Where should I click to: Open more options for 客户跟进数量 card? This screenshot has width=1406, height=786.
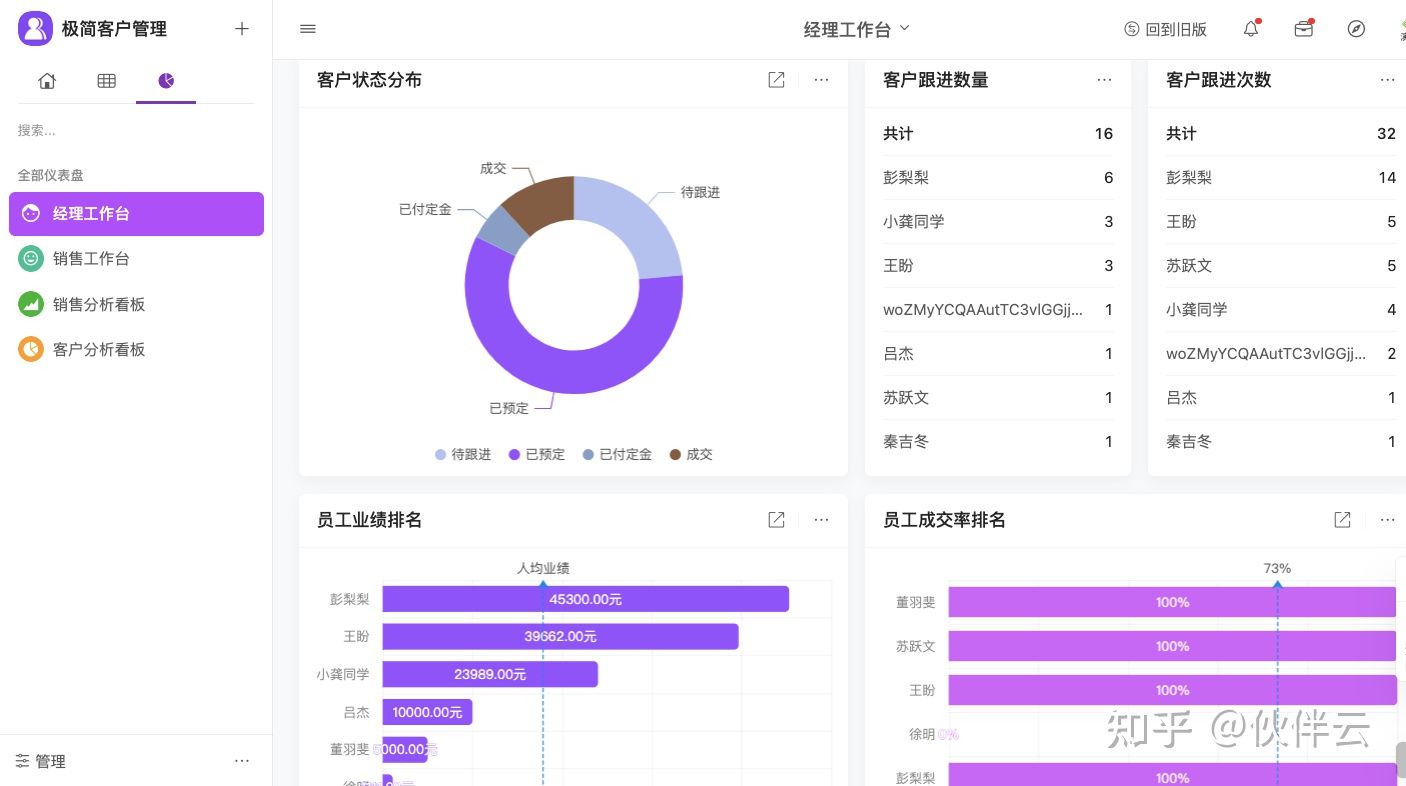[x=1104, y=80]
